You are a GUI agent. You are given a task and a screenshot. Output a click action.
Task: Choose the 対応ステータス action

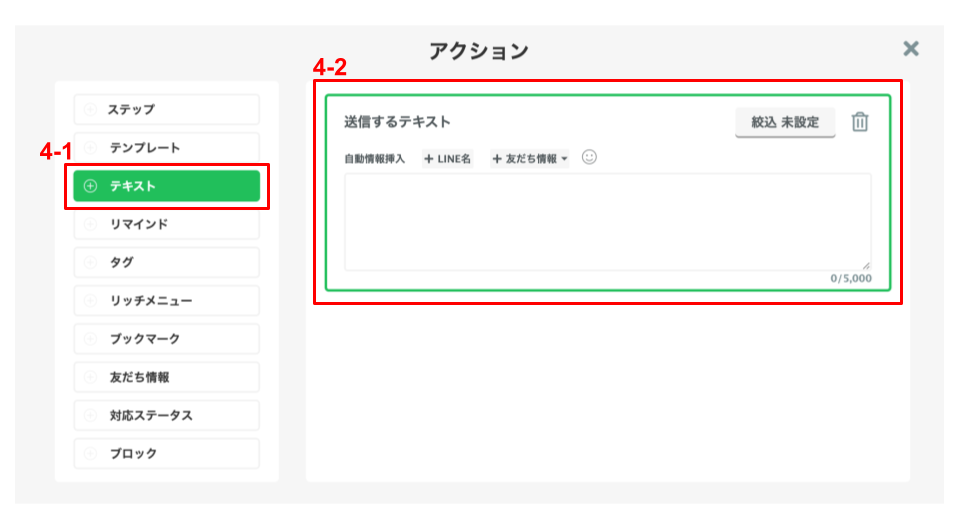click(166, 415)
